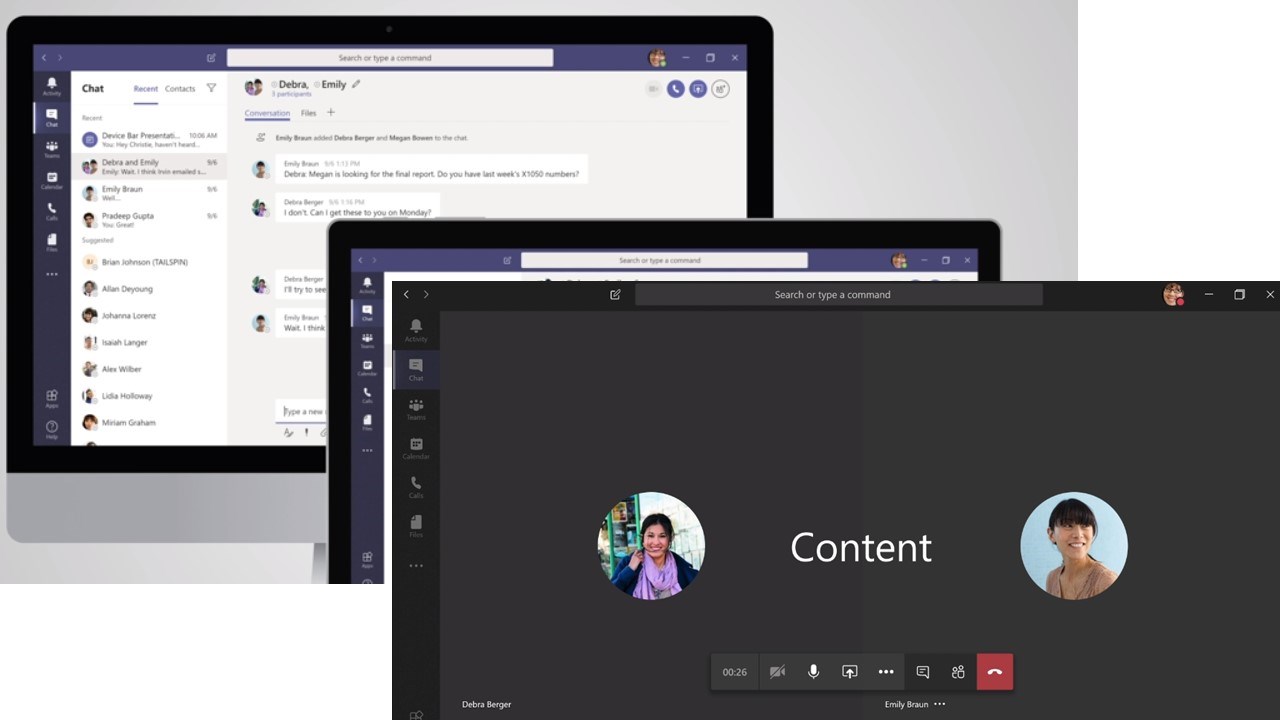This screenshot has height=720, width=1280.
Task: Click the 00:26 call timer
Action: (735, 672)
